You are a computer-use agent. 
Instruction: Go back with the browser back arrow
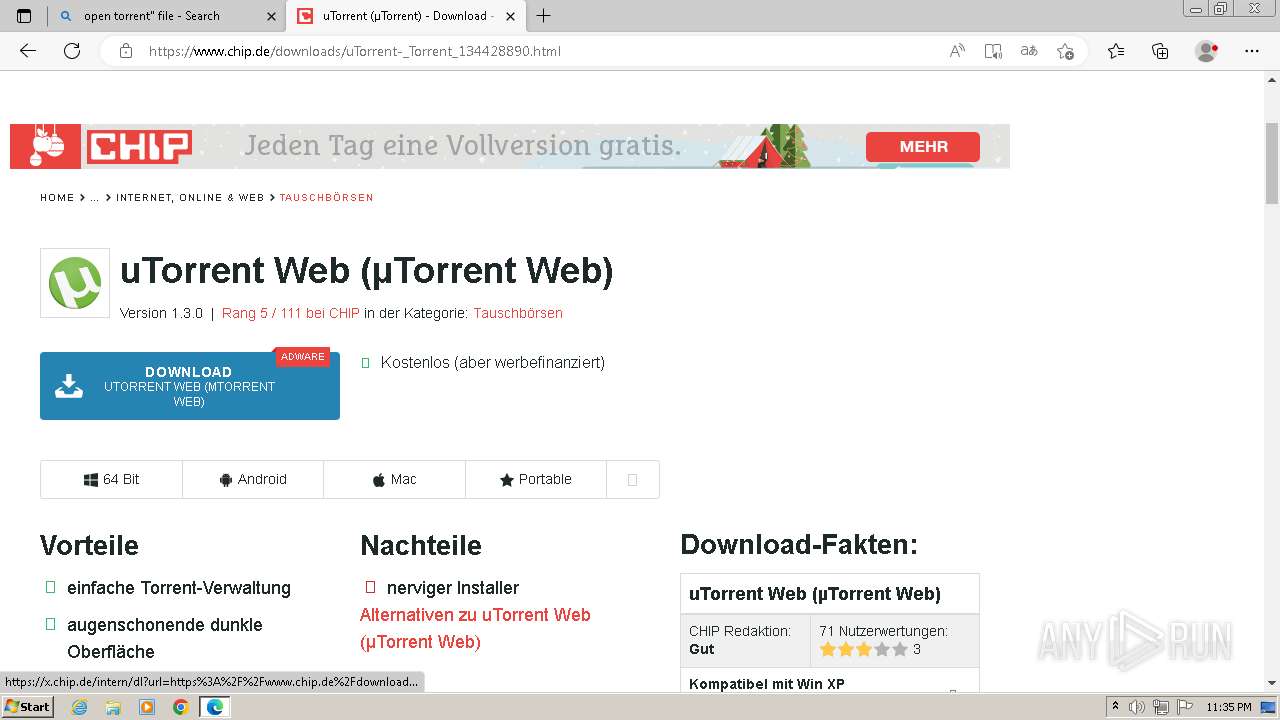28,51
